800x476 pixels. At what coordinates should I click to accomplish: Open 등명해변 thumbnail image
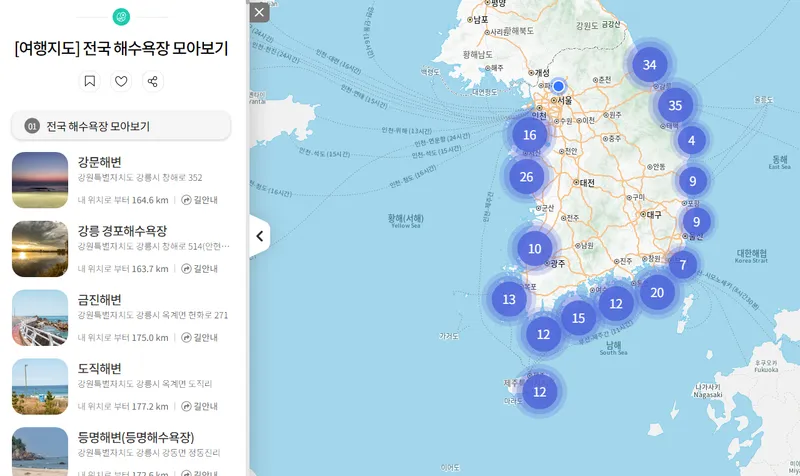pyautogui.click(x=40, y=452)
